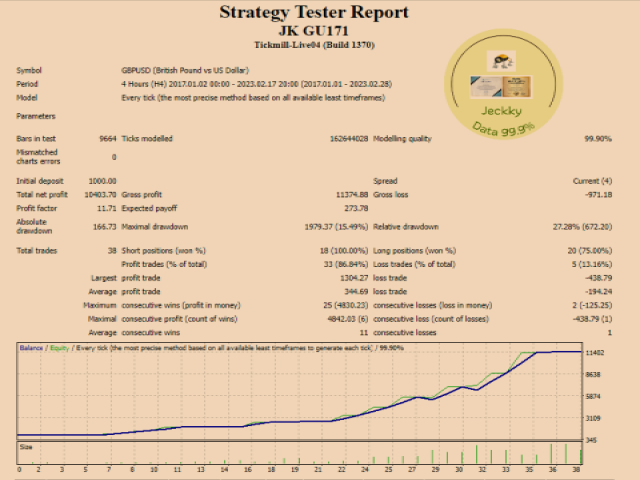Click the '3109' chart axis value

pos(593,418)
